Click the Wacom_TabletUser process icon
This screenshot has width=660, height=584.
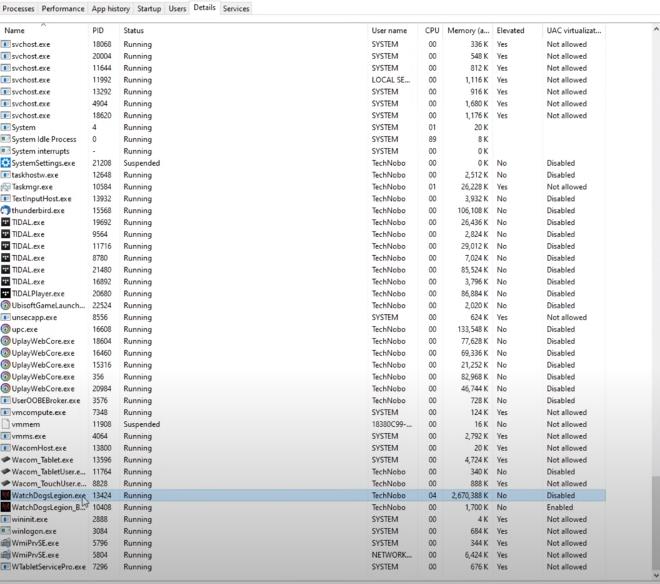pos(5,472)
